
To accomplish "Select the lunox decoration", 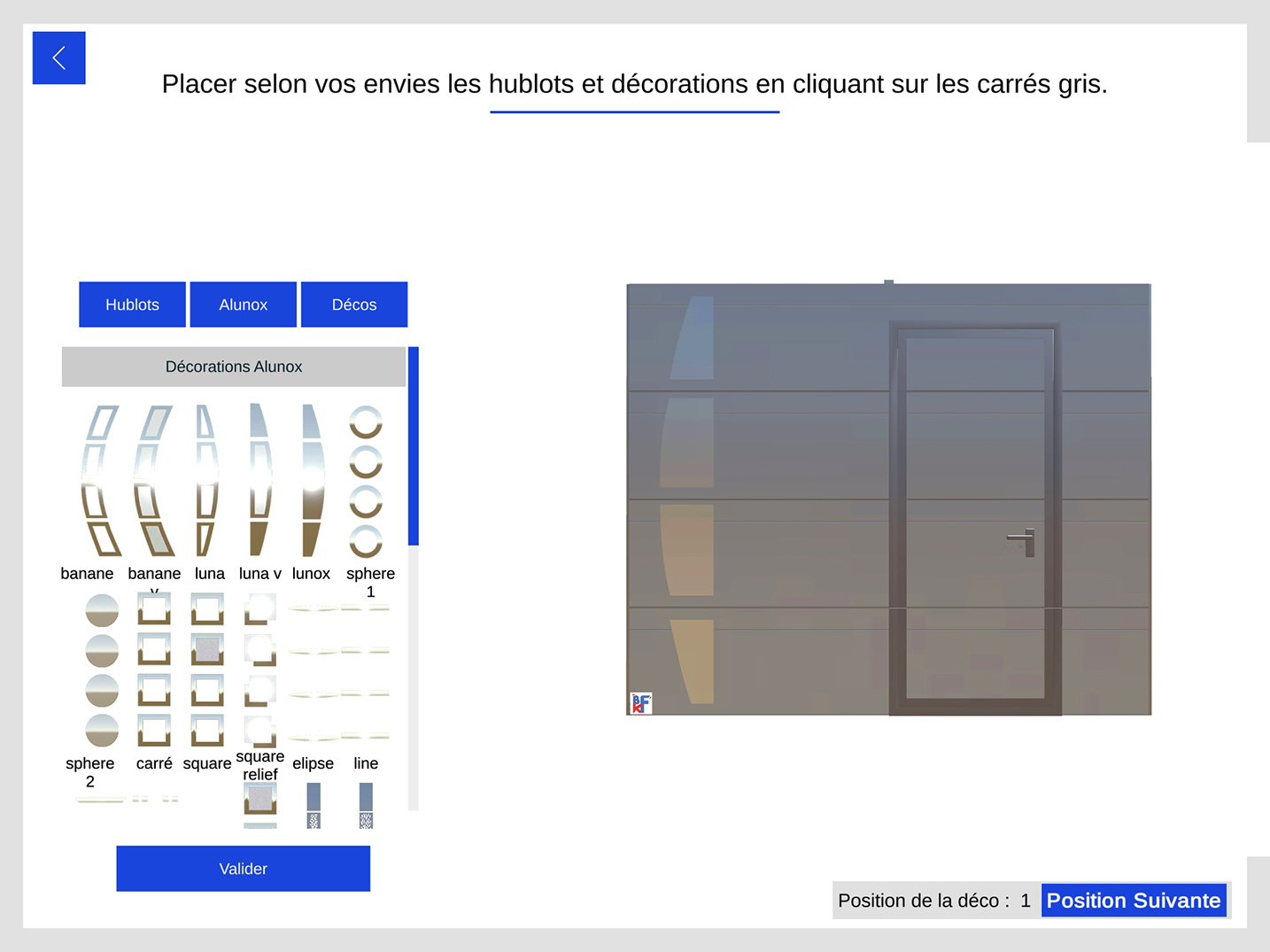I will tap(312, 480).
